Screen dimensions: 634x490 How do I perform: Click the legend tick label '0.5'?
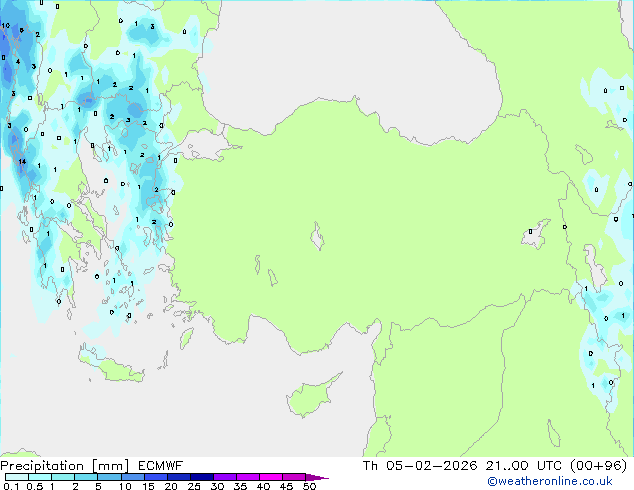pos(34,486)
